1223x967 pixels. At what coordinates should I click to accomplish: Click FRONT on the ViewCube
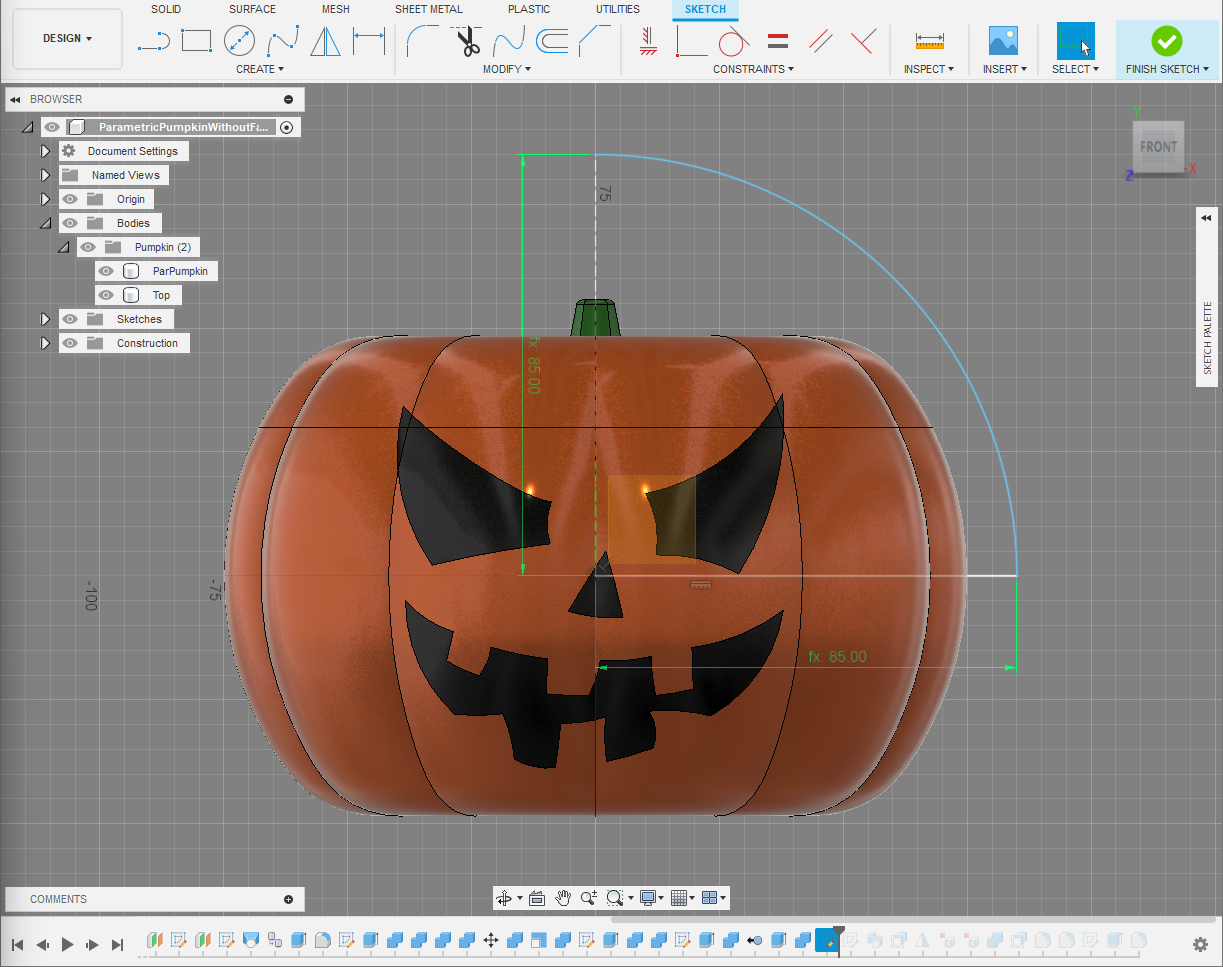click(1157, 146)
